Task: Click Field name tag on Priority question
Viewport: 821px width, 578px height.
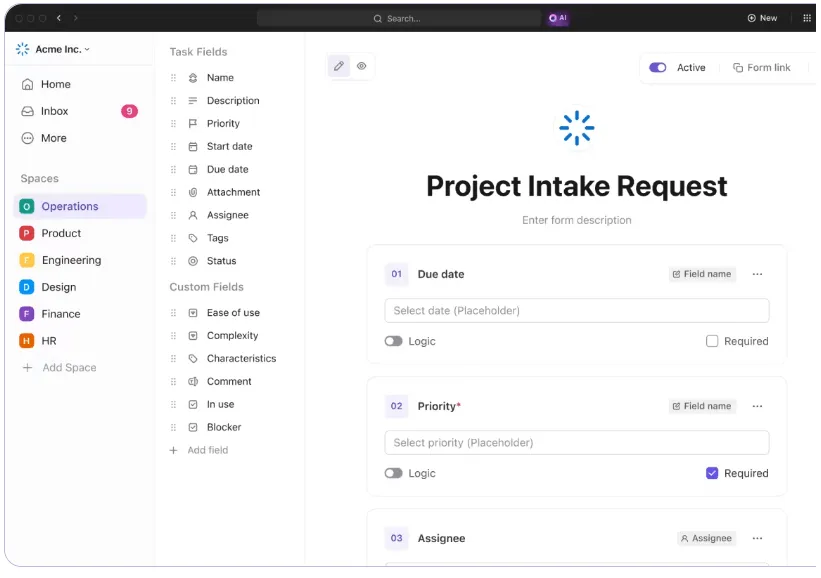Action: (702, 406)
